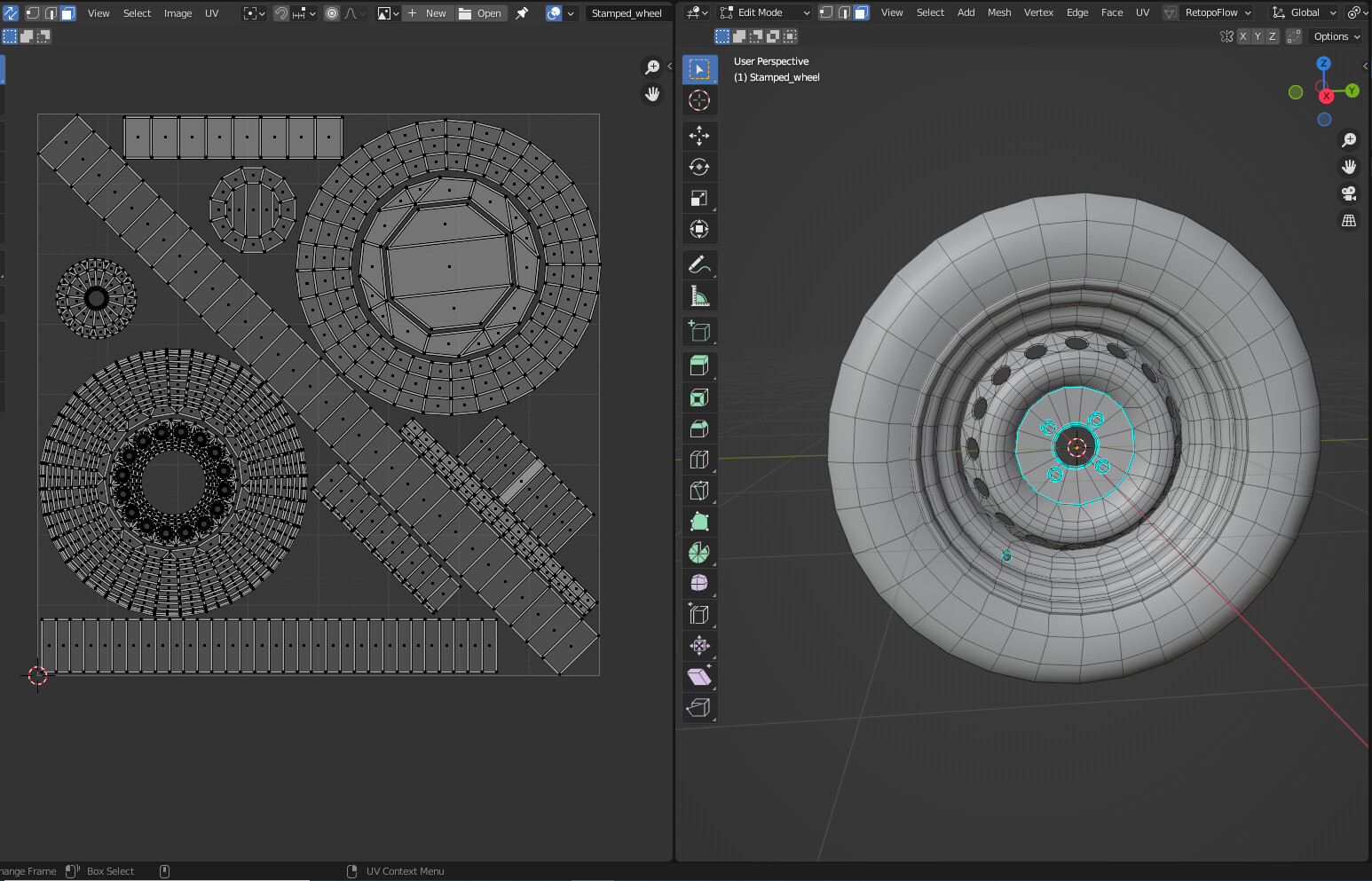This screenshot has height=881, width=1372.
Task: Enable UV sync selection
Action: coord(10,13)
